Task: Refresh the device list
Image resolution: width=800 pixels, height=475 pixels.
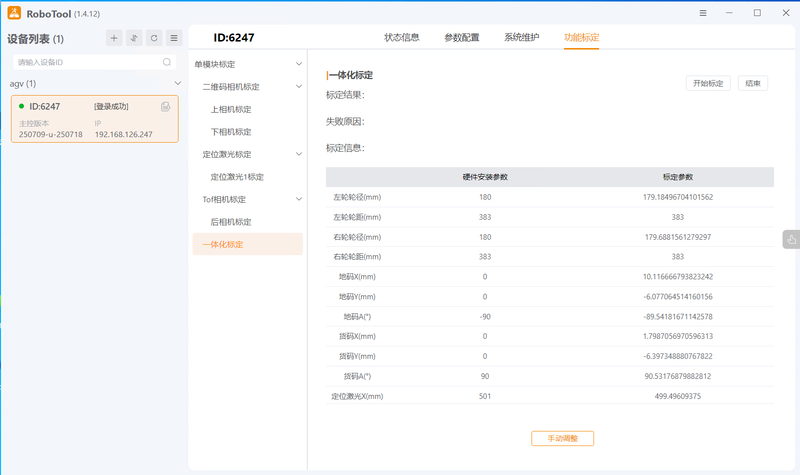Action: pos(154,38)
